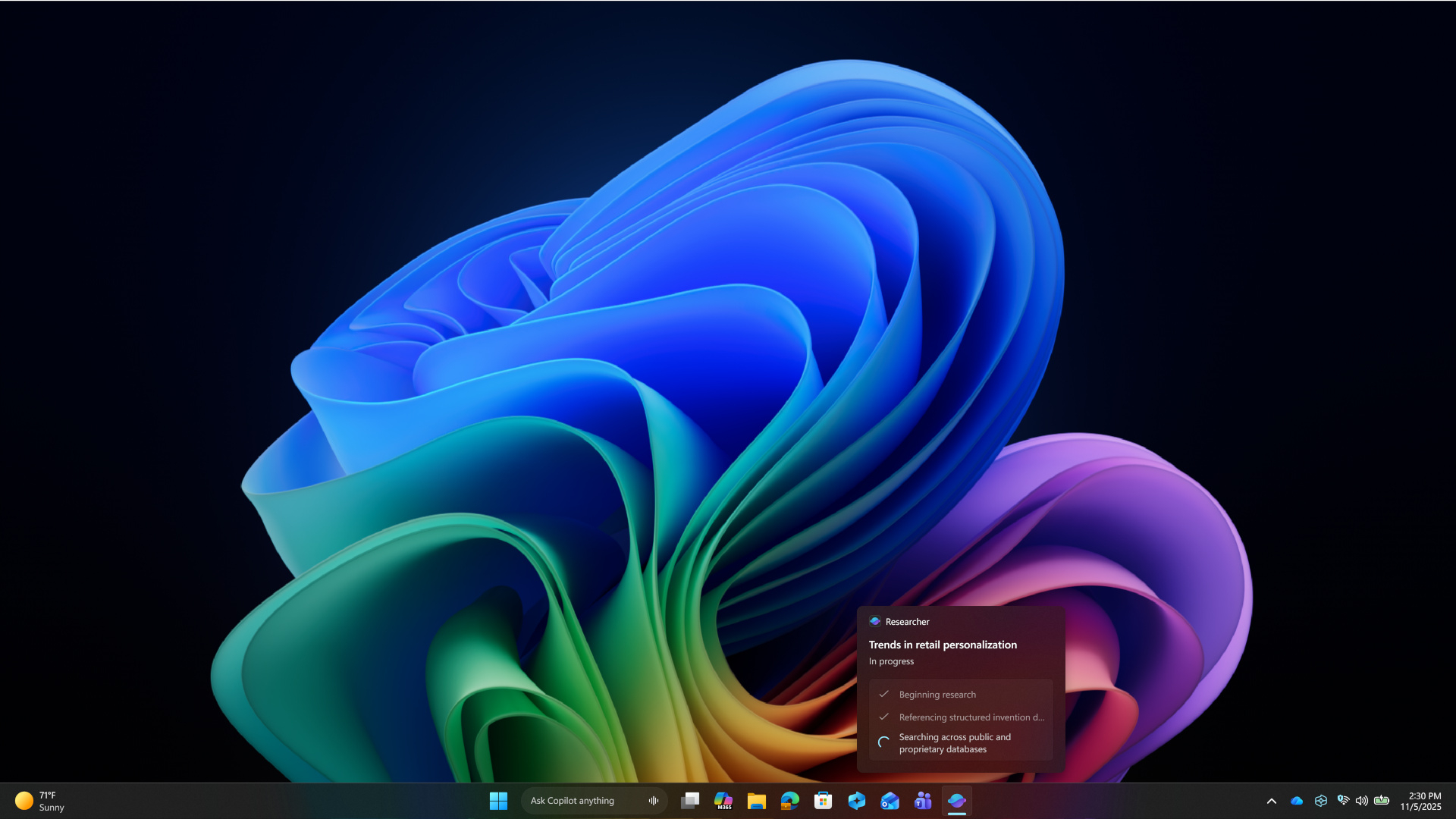Click the completed Beginning research checkmark

[x=884, y=694]
